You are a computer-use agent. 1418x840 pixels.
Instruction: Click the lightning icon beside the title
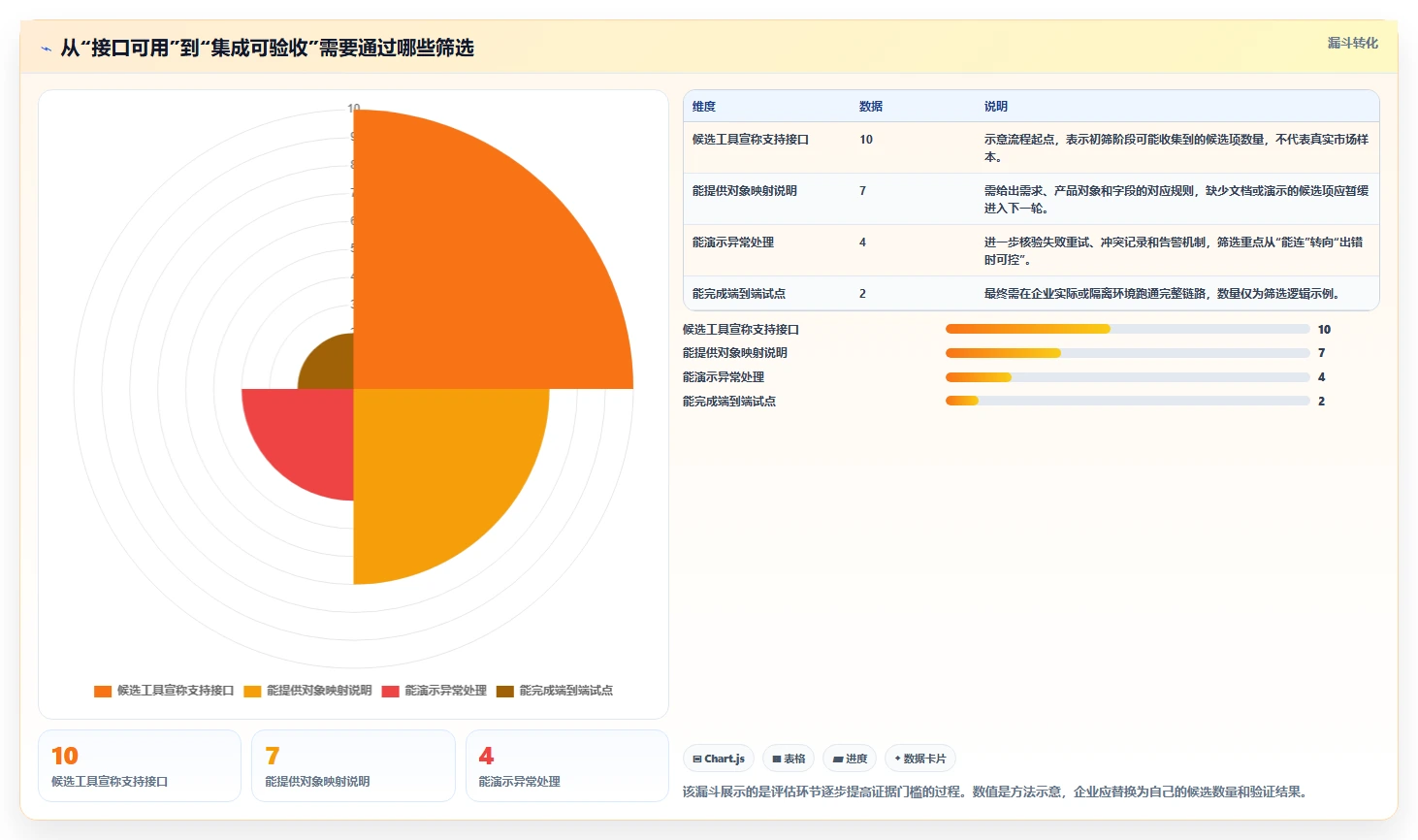tap(46, 48)
